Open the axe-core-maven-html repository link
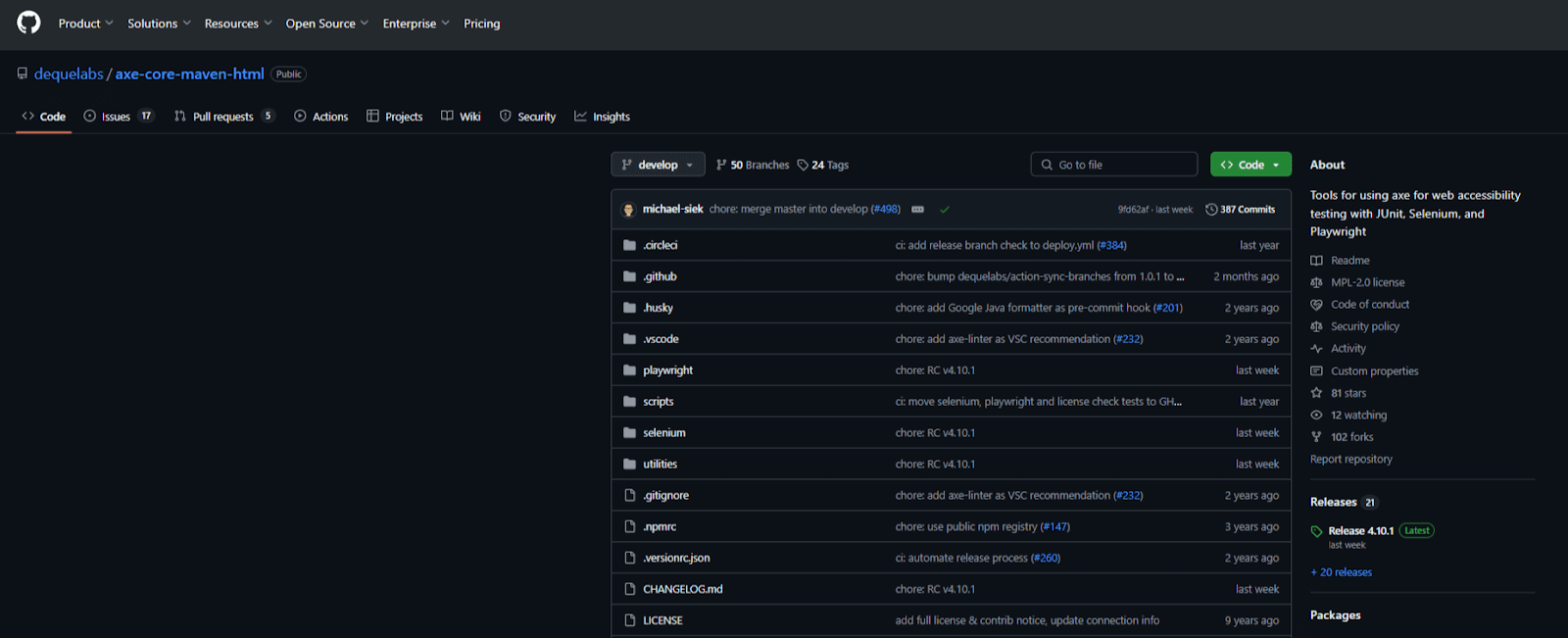Image resolution: width=1568 pixels, height=638 pixels. pos(189,74)
